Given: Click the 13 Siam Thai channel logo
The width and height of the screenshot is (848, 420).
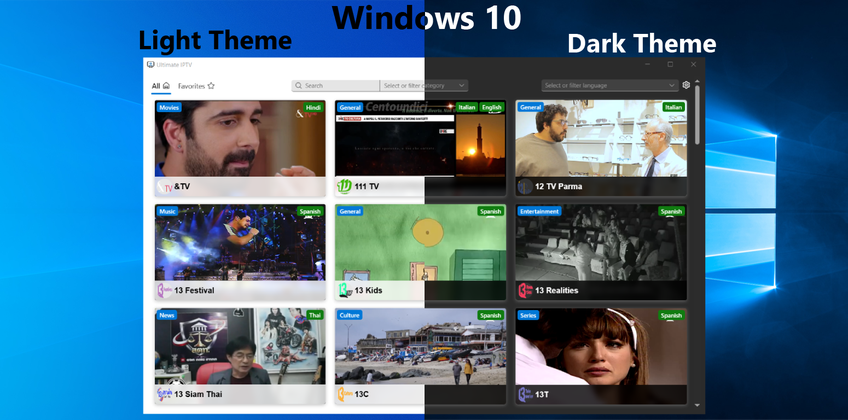Looking at the screenshot, I should pyautogui.click(x=164, y=394).
